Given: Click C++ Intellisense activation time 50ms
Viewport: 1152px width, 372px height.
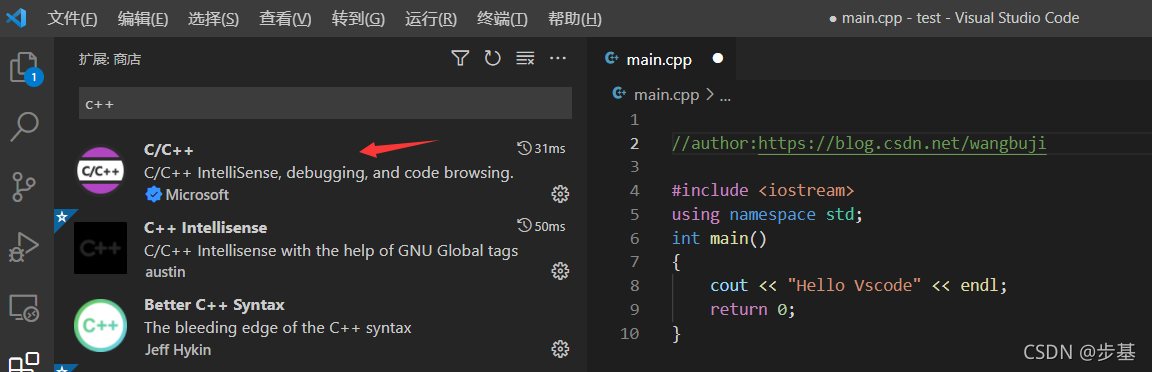Looking at the screenshot, I should pos(541,226).
